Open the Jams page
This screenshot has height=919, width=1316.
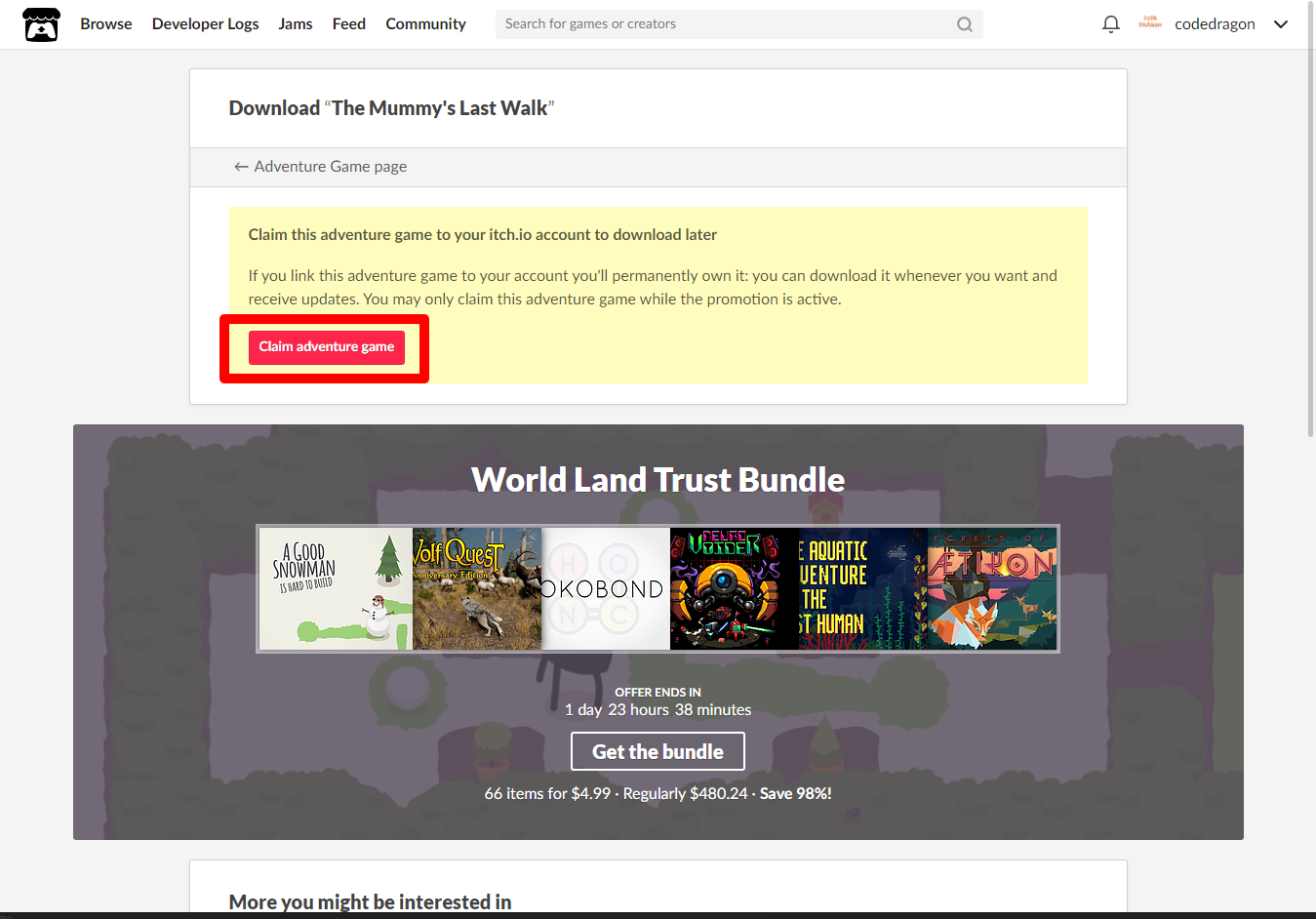point(296,23)
